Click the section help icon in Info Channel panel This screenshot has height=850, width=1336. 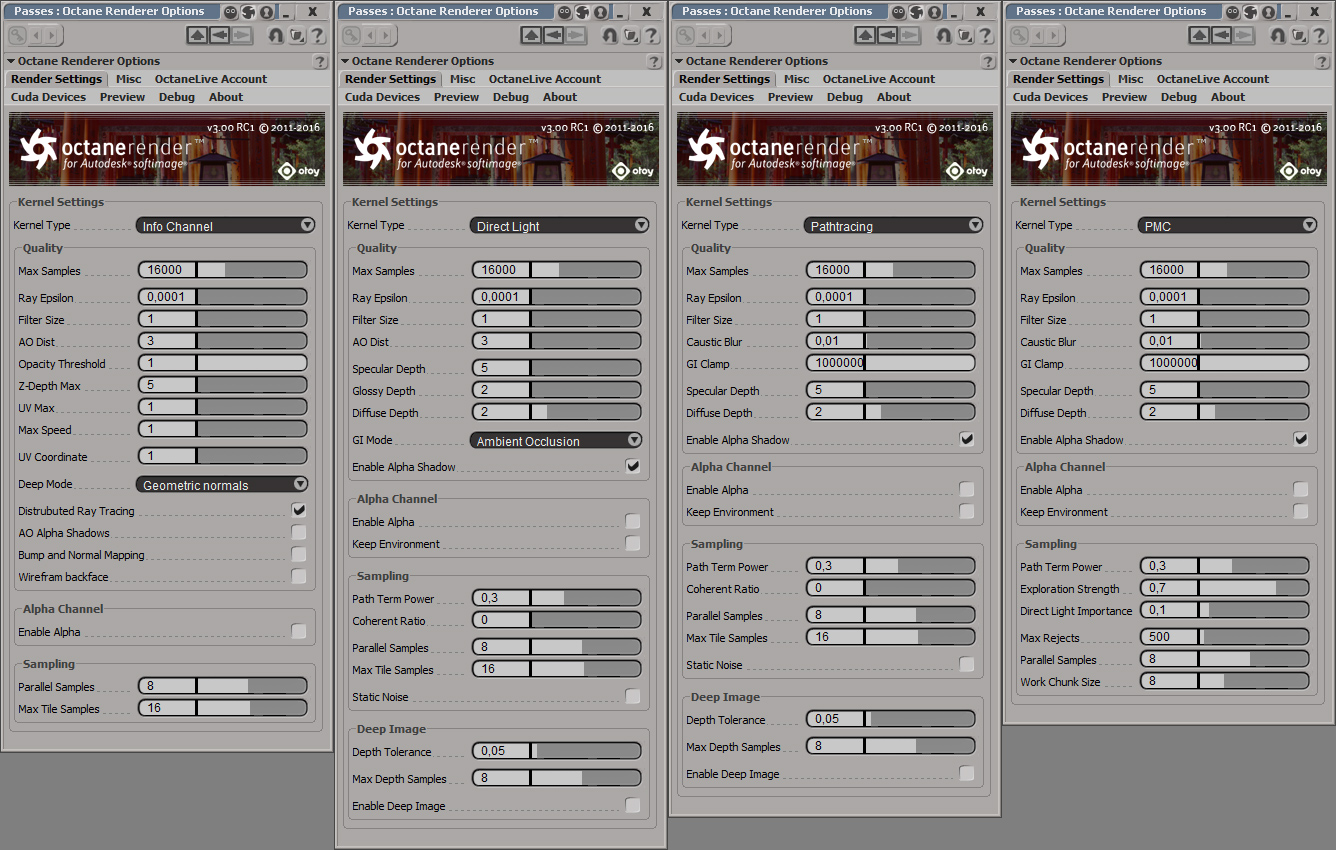[x=320, y=61]
